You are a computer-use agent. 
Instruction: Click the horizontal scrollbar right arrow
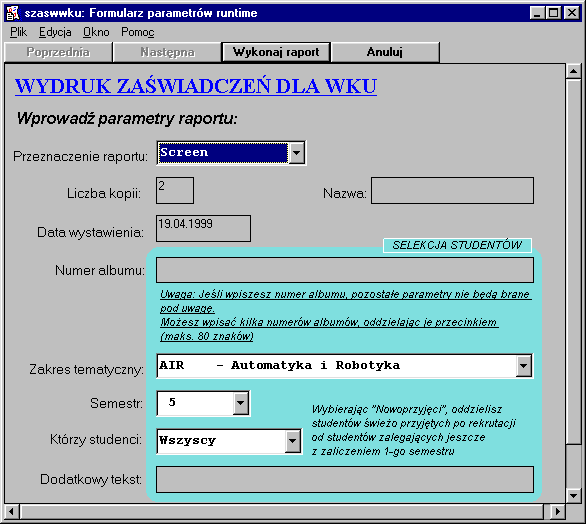point(558,511)
